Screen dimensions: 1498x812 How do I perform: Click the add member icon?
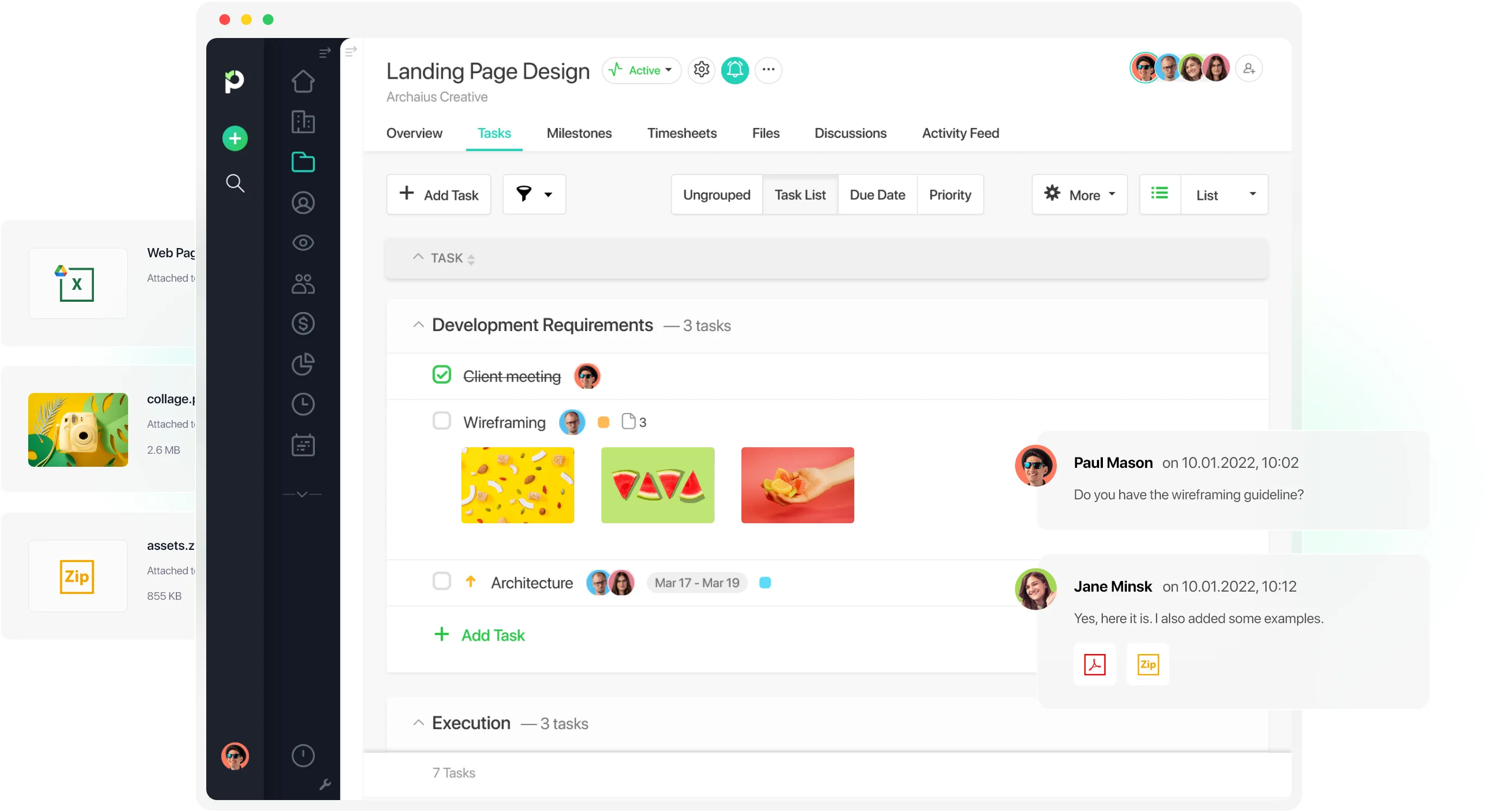1248,68
